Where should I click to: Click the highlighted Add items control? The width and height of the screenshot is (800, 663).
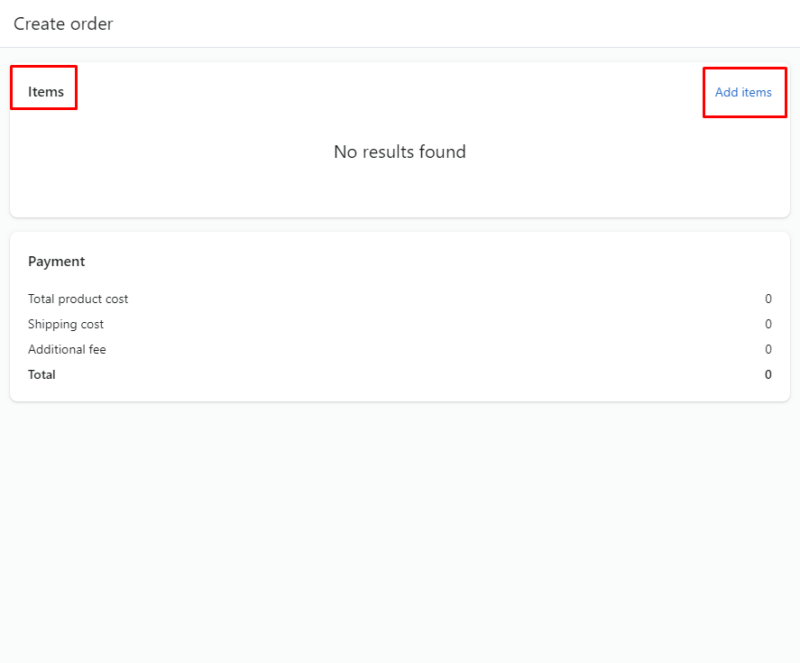click(x=744, y=92)
